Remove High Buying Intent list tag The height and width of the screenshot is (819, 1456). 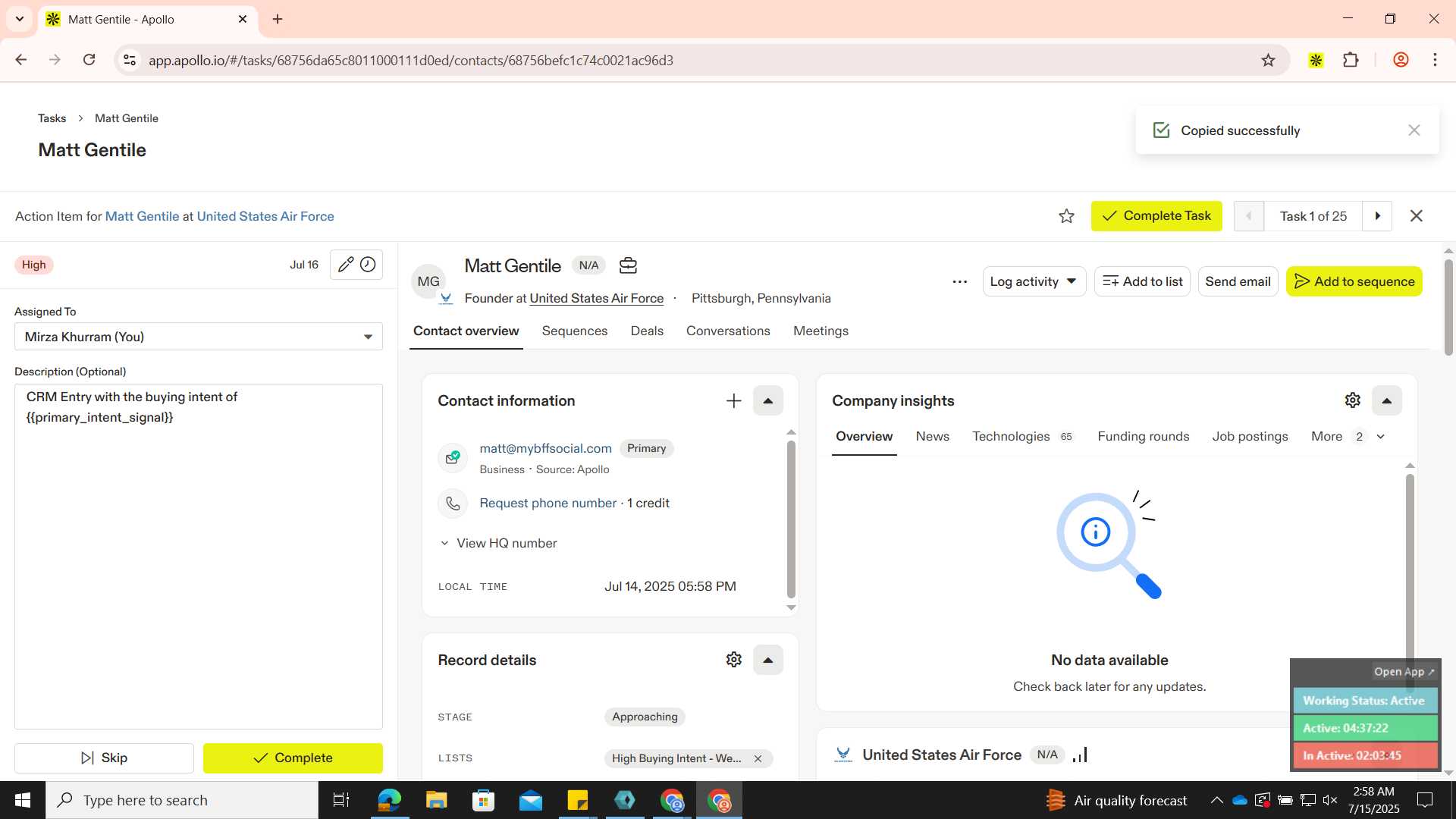(x=758, y=758)
